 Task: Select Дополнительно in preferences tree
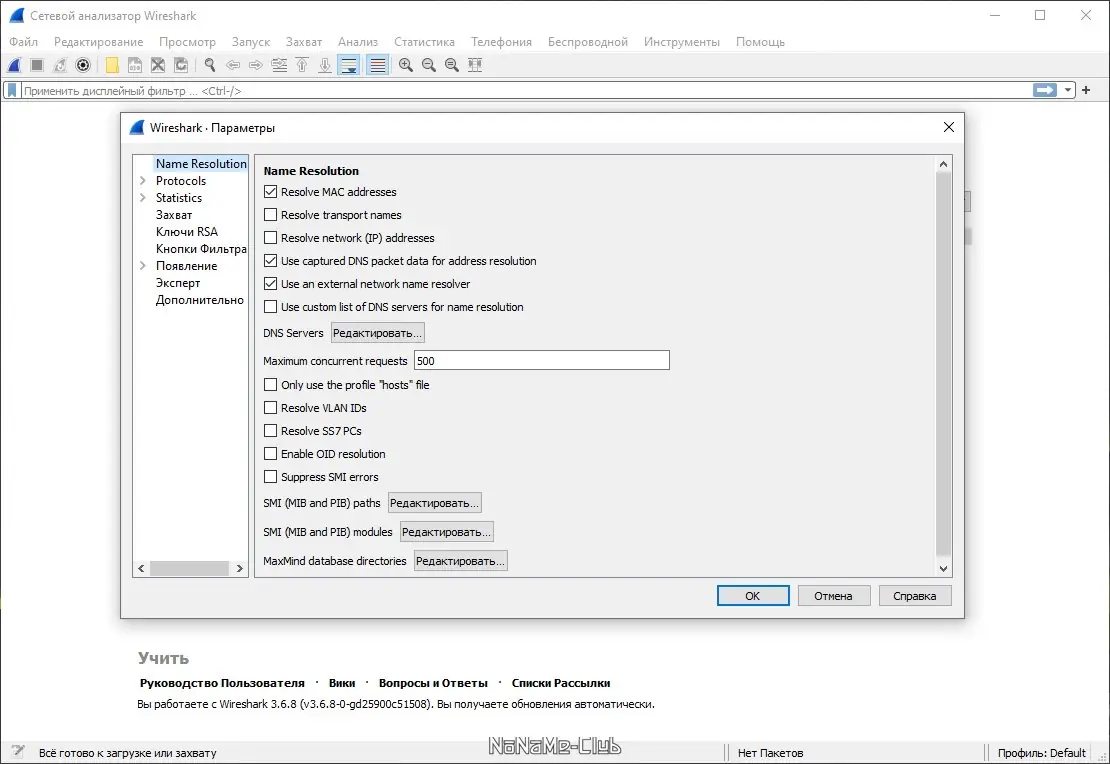click(x=200, y=300)
